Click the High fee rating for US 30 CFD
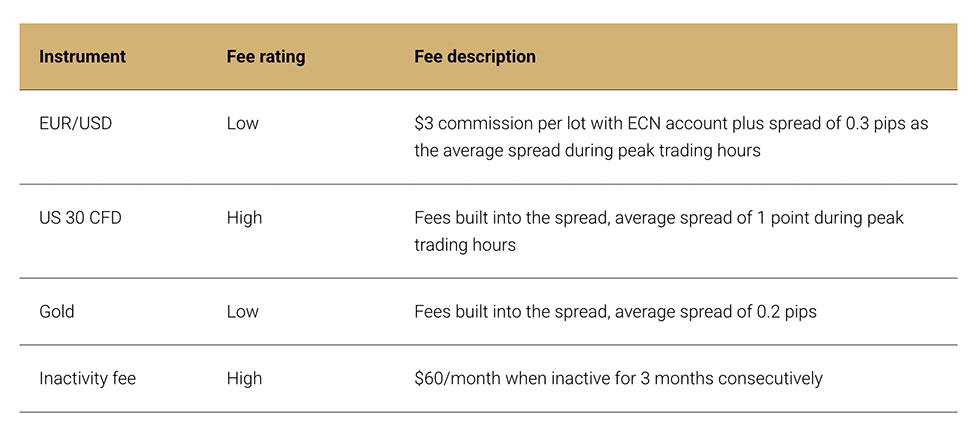The height and width of the screenshot is (432, 976). 244,217
